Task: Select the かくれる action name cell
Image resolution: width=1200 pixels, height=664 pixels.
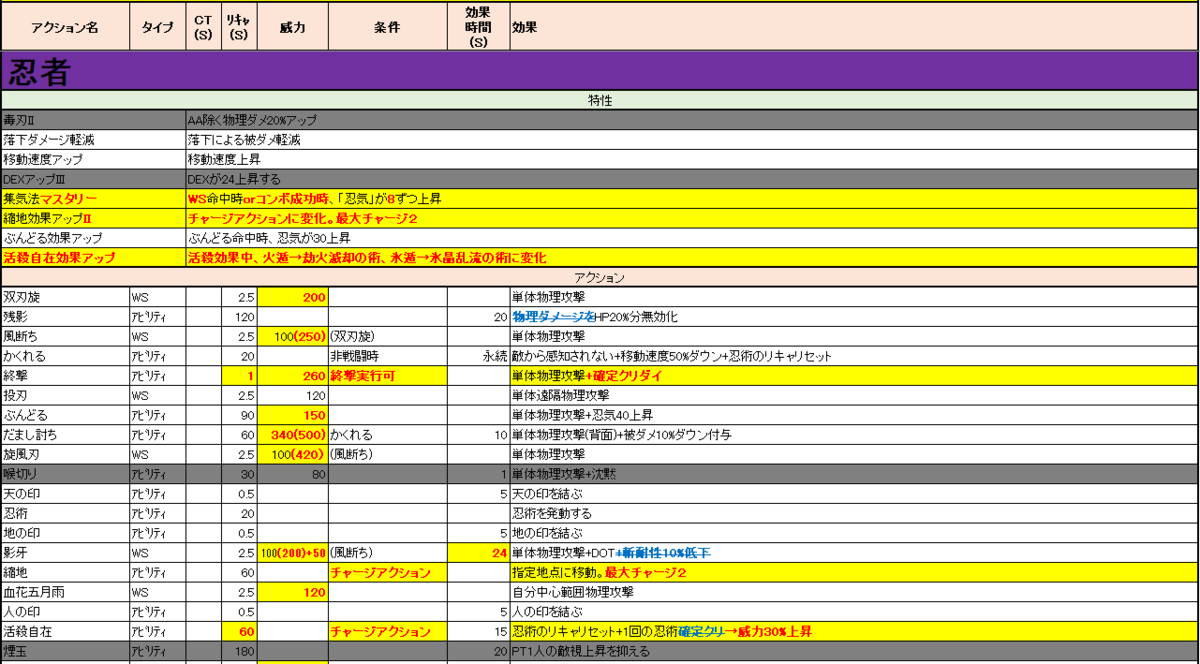Action: (65, 356)
